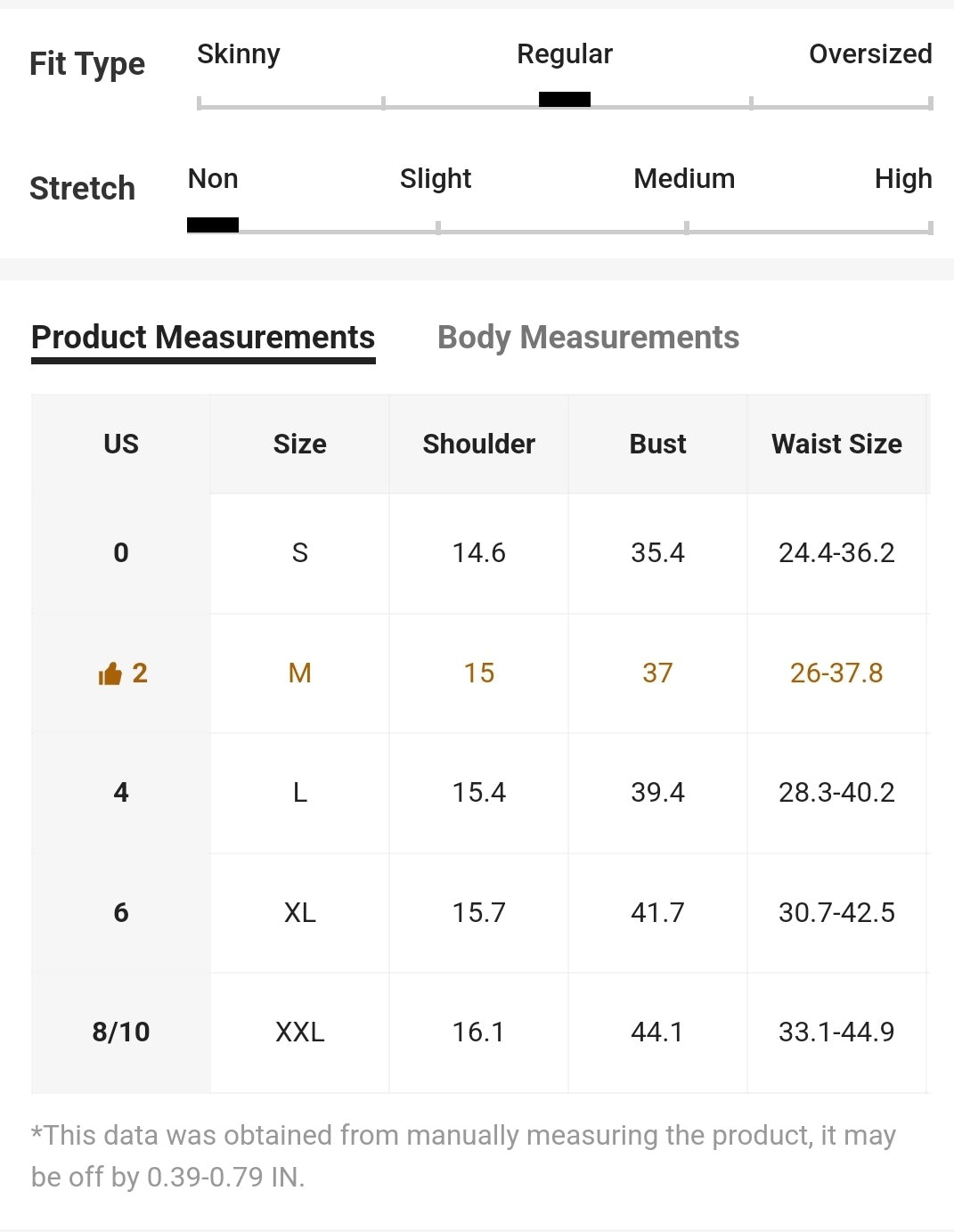Select the recommended size M cell
954x1232 pixels.
[x=300, y=673]
